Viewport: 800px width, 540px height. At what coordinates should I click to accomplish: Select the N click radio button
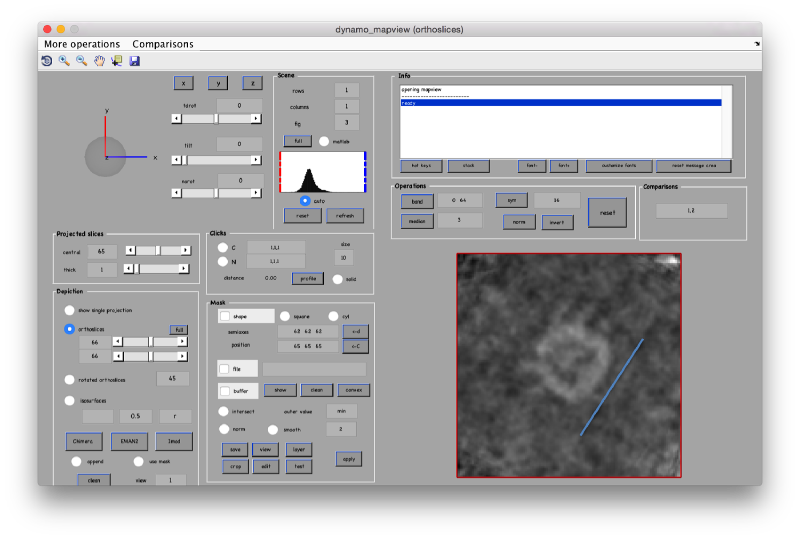(222, 261)
